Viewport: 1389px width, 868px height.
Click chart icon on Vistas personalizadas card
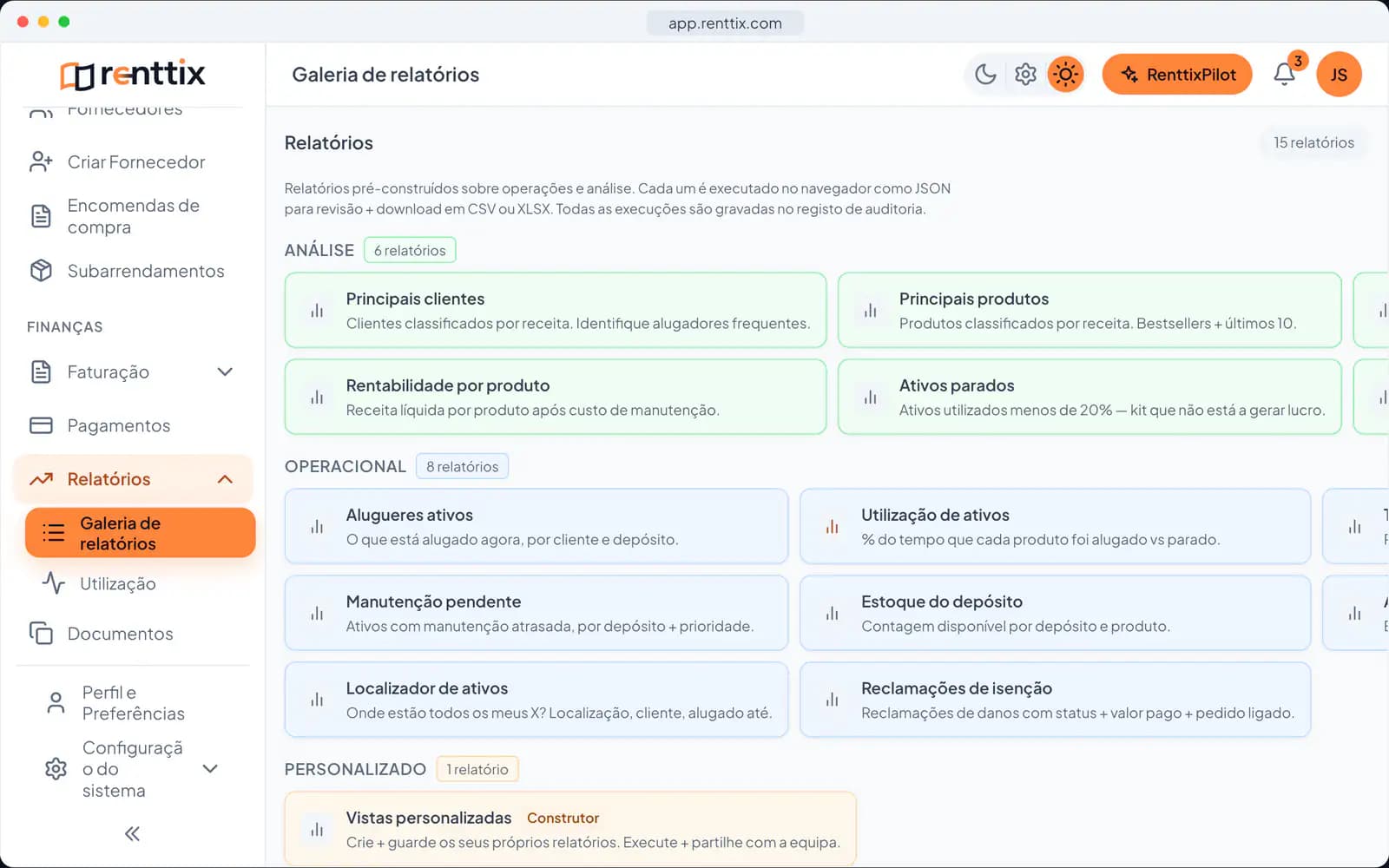317,829
